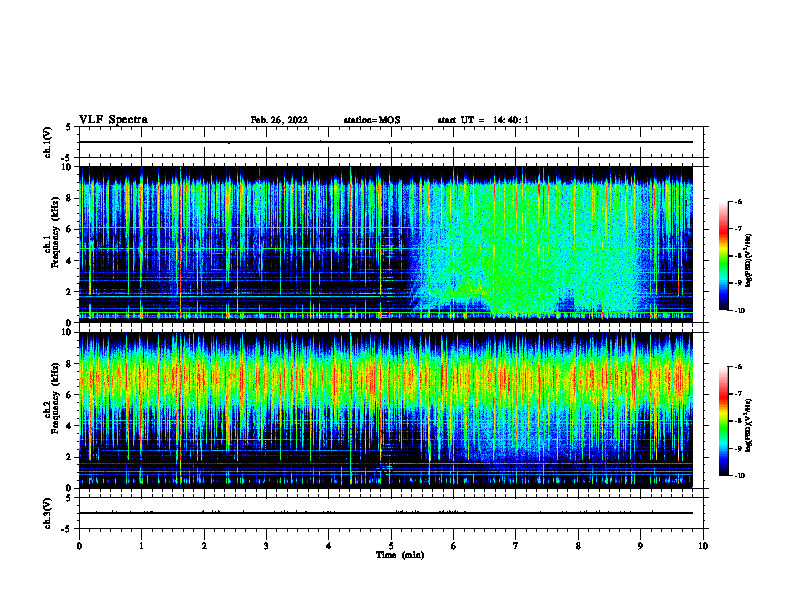The image size is (792, 612).
Task: Click the ch.1 color scale log(PSD) unit label
Action: click(749, 261)
